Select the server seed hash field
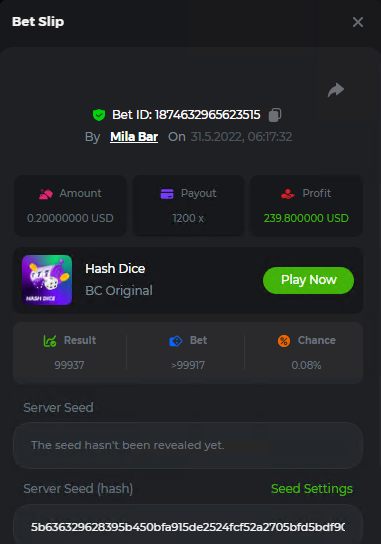 [188, 524]
